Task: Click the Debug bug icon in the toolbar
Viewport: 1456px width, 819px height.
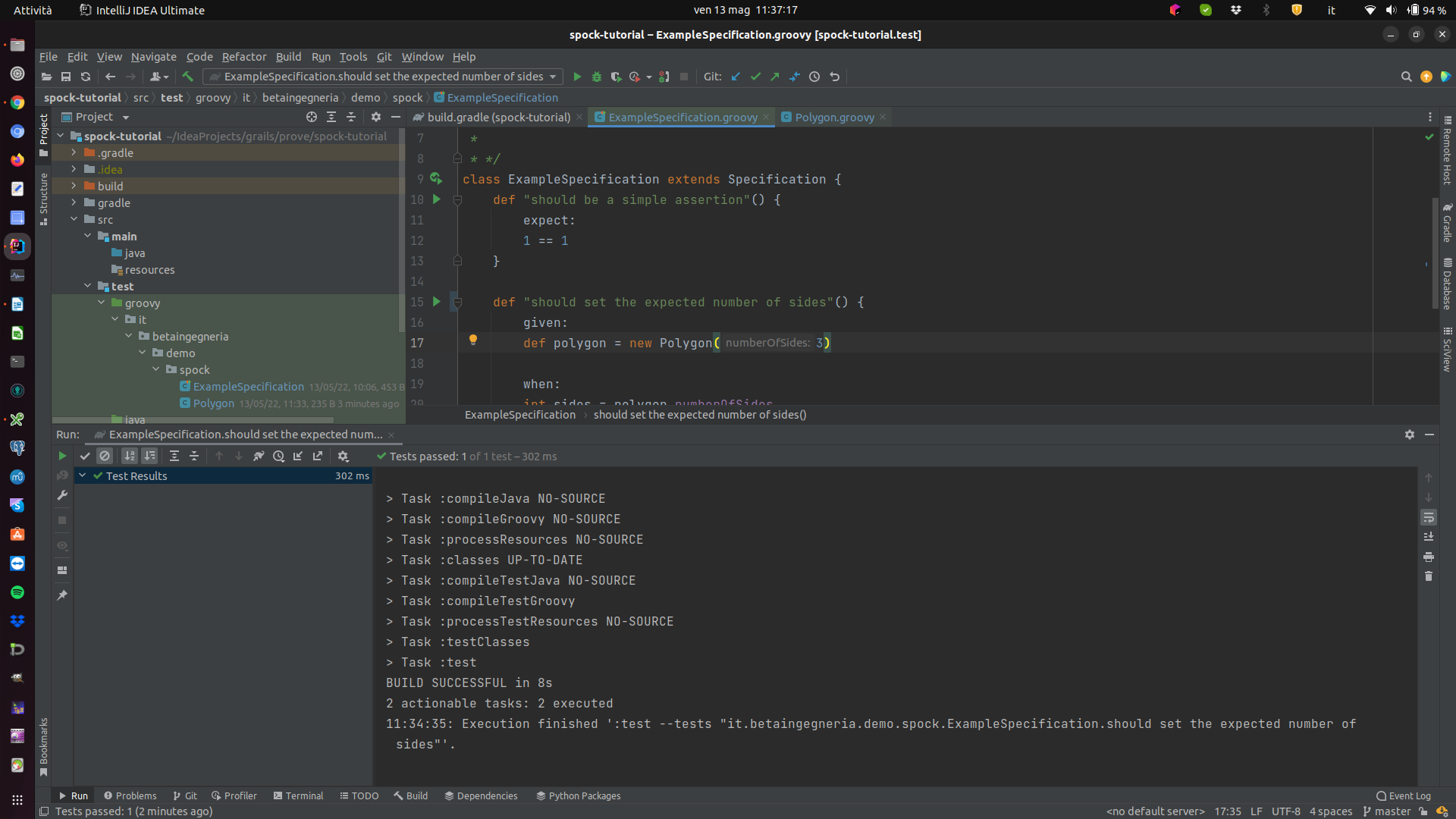Action: click(597, 77)
